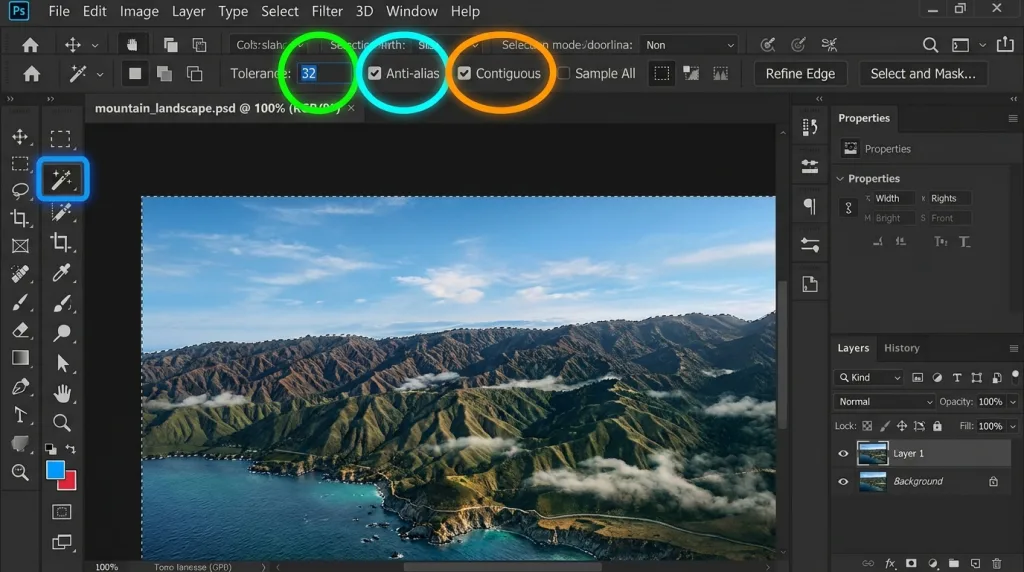Select the Type tool in tools panel
The width and height of the screenshot is (1024, 572).
click(20, 415)
